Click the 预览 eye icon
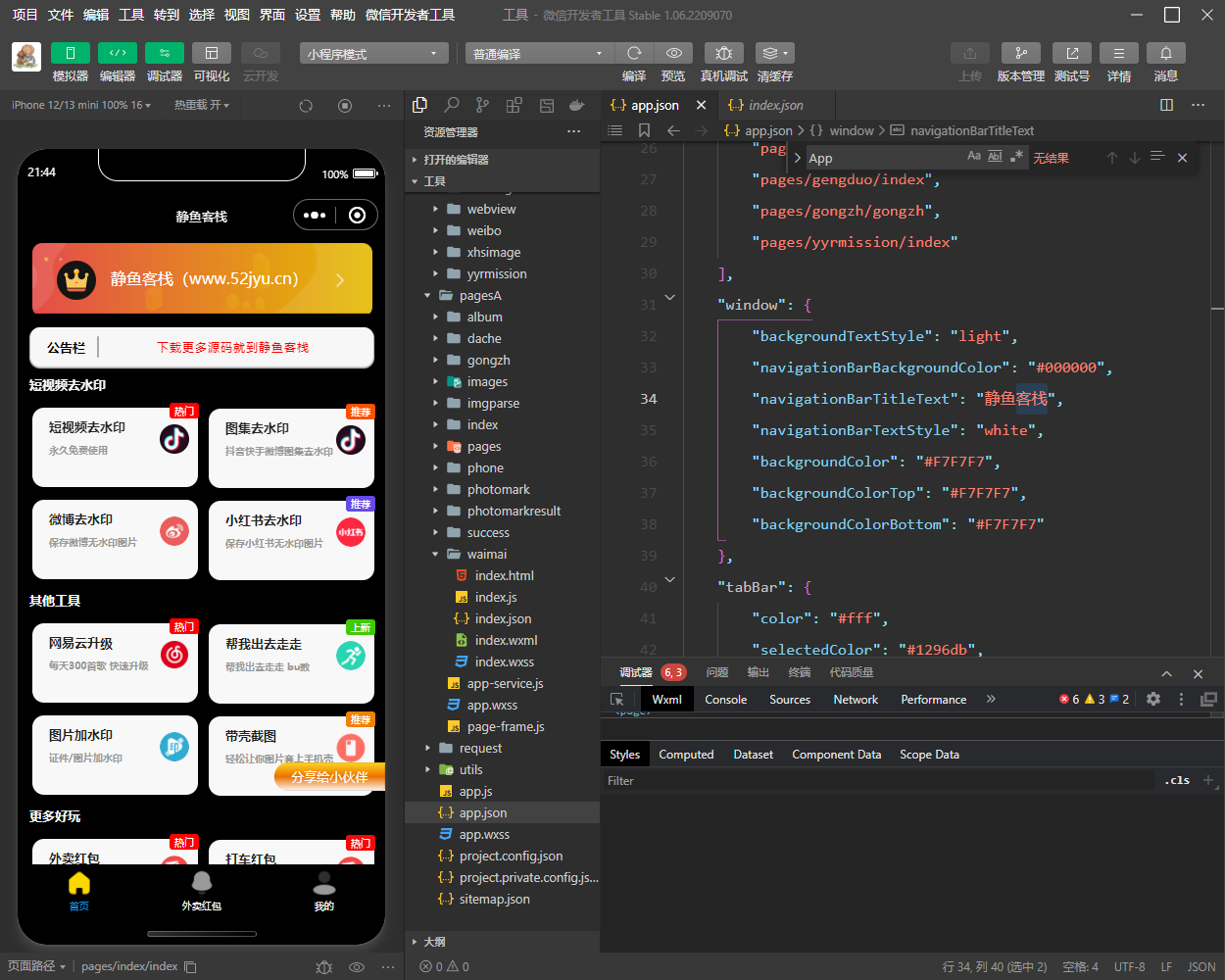Screen dimensions: 1225x980 click(673, 53)
